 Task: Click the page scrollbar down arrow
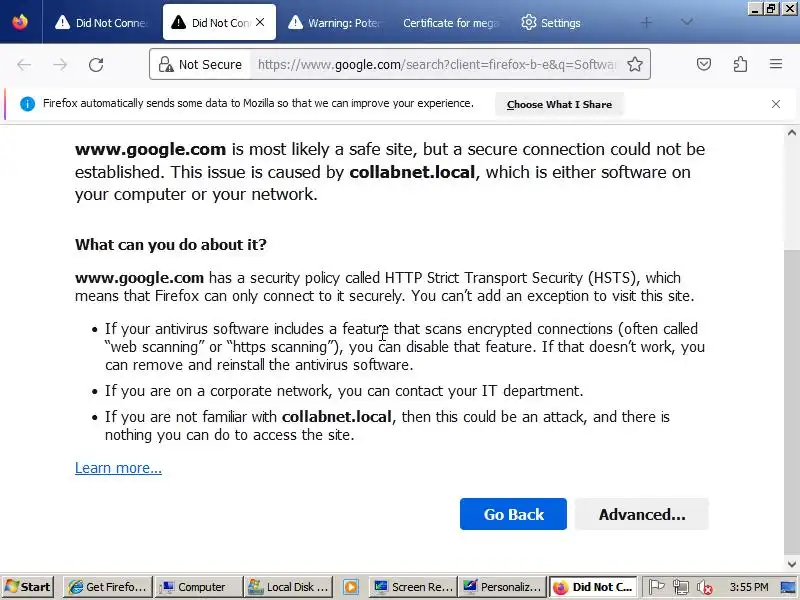coord(791,564)
